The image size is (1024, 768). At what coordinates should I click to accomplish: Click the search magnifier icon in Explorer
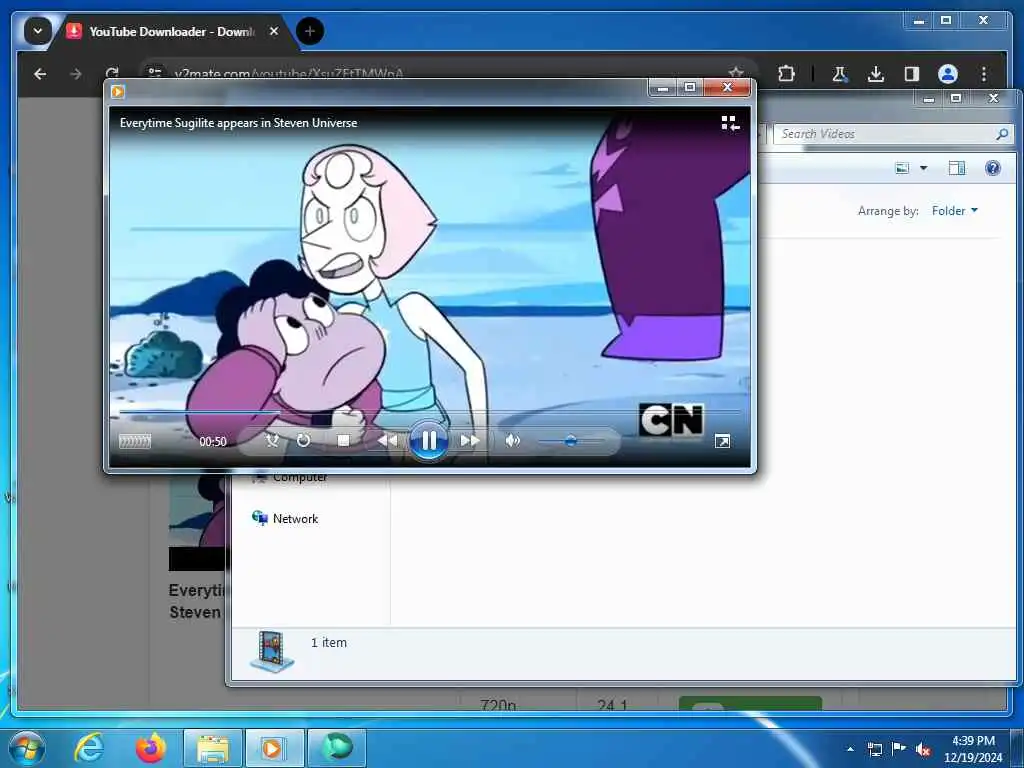pyautogui.click(x=1002, y=134)
